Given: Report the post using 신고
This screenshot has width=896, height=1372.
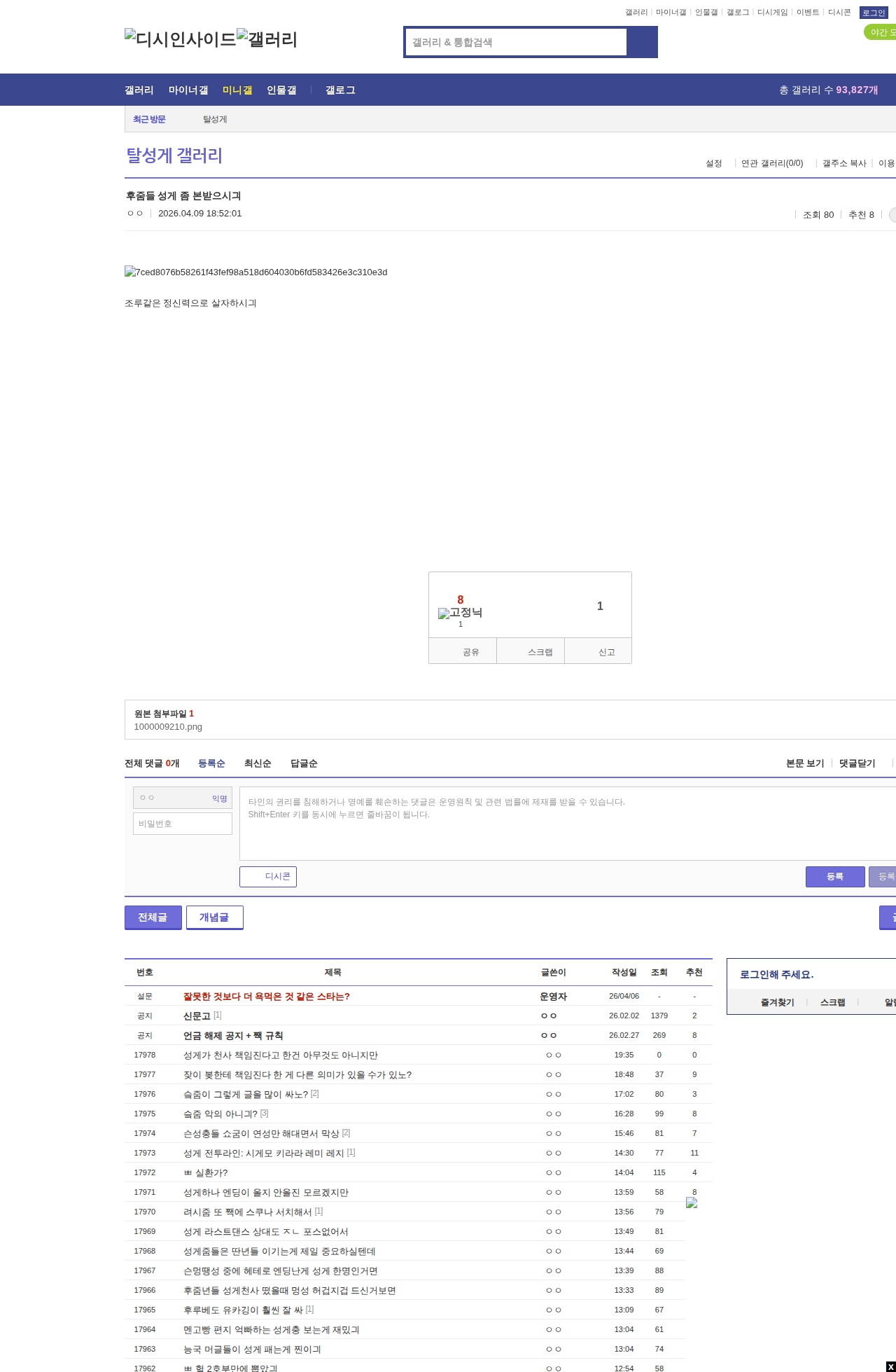Looking at the screenshot, I should [x=598, y=651].
